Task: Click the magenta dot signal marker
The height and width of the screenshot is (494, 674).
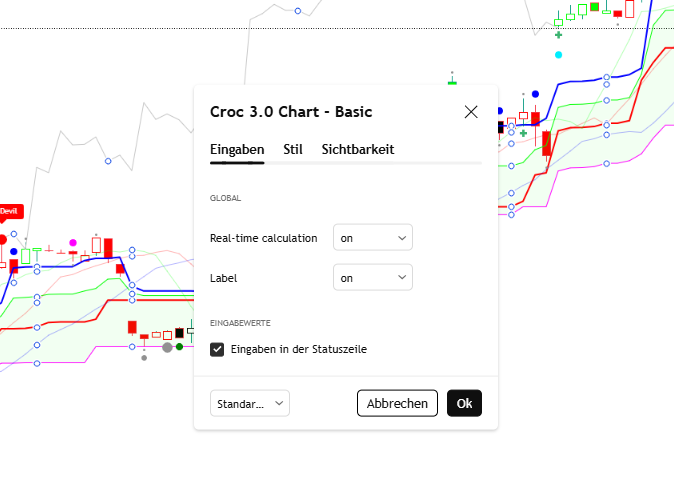Action: point(73,242)
